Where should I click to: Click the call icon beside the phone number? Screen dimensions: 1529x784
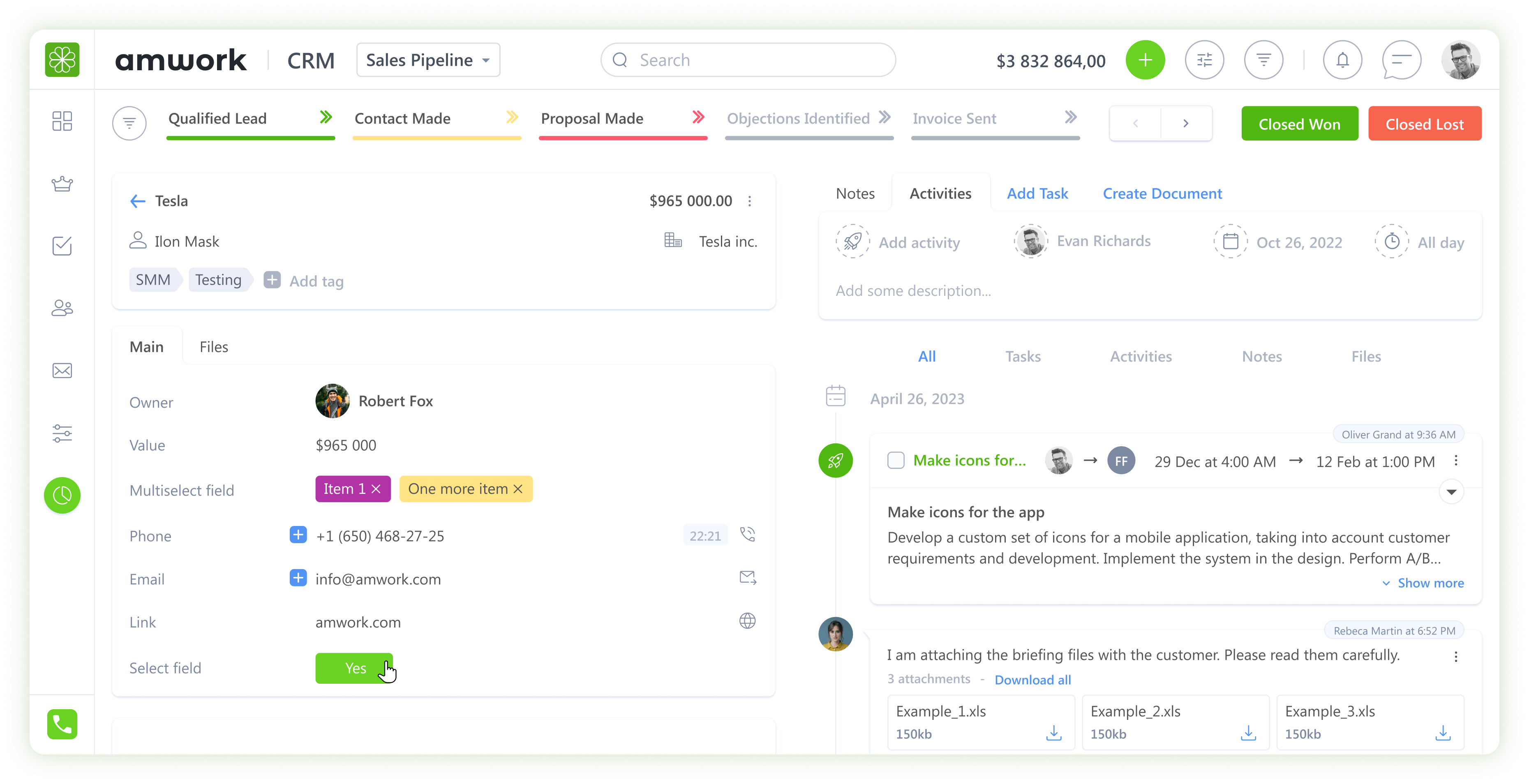(747, 535)
